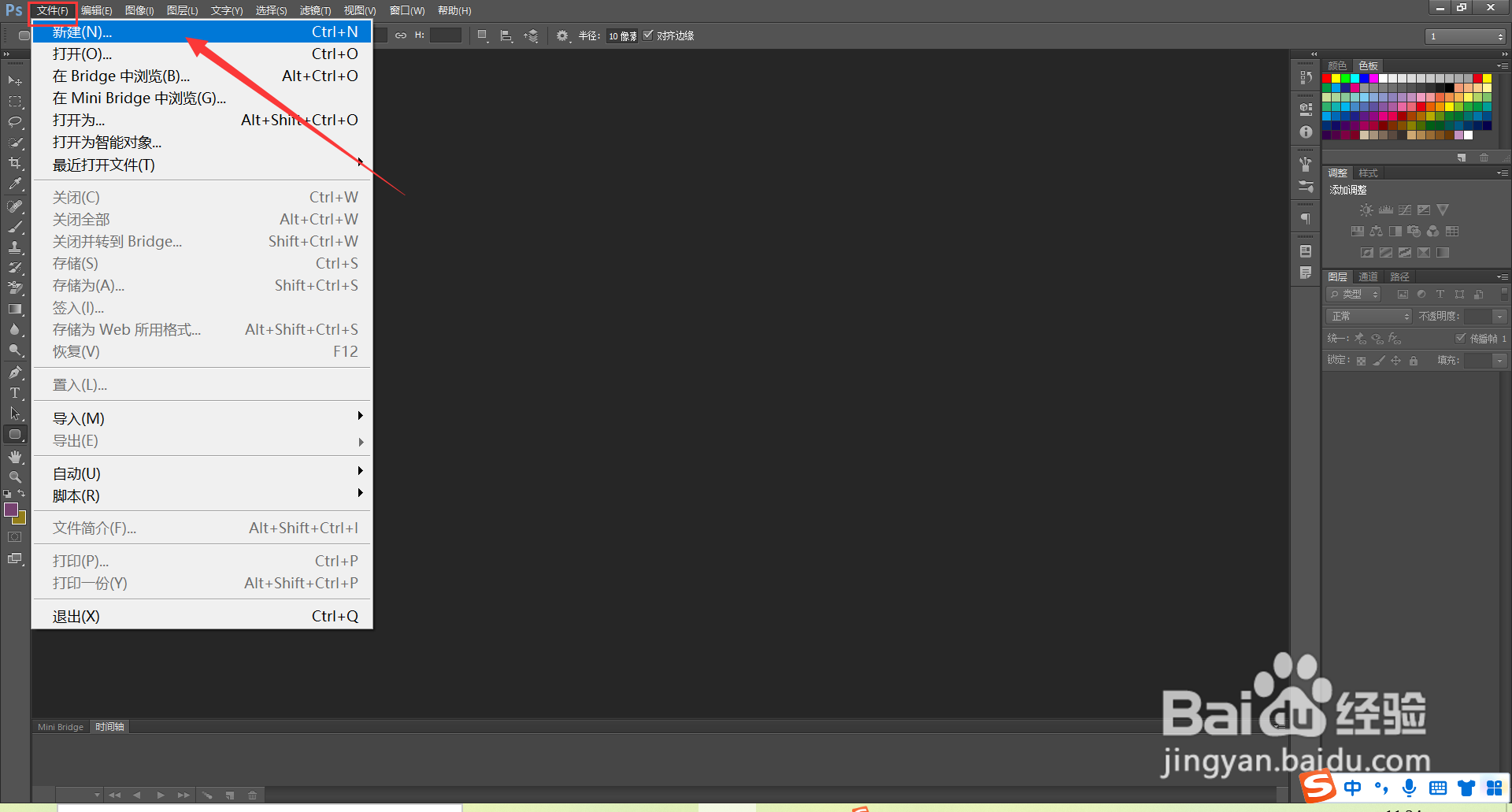This screenshot has width=1512, height=812.
Task: Add a Levels adjustment
Action: (1385, 209)
